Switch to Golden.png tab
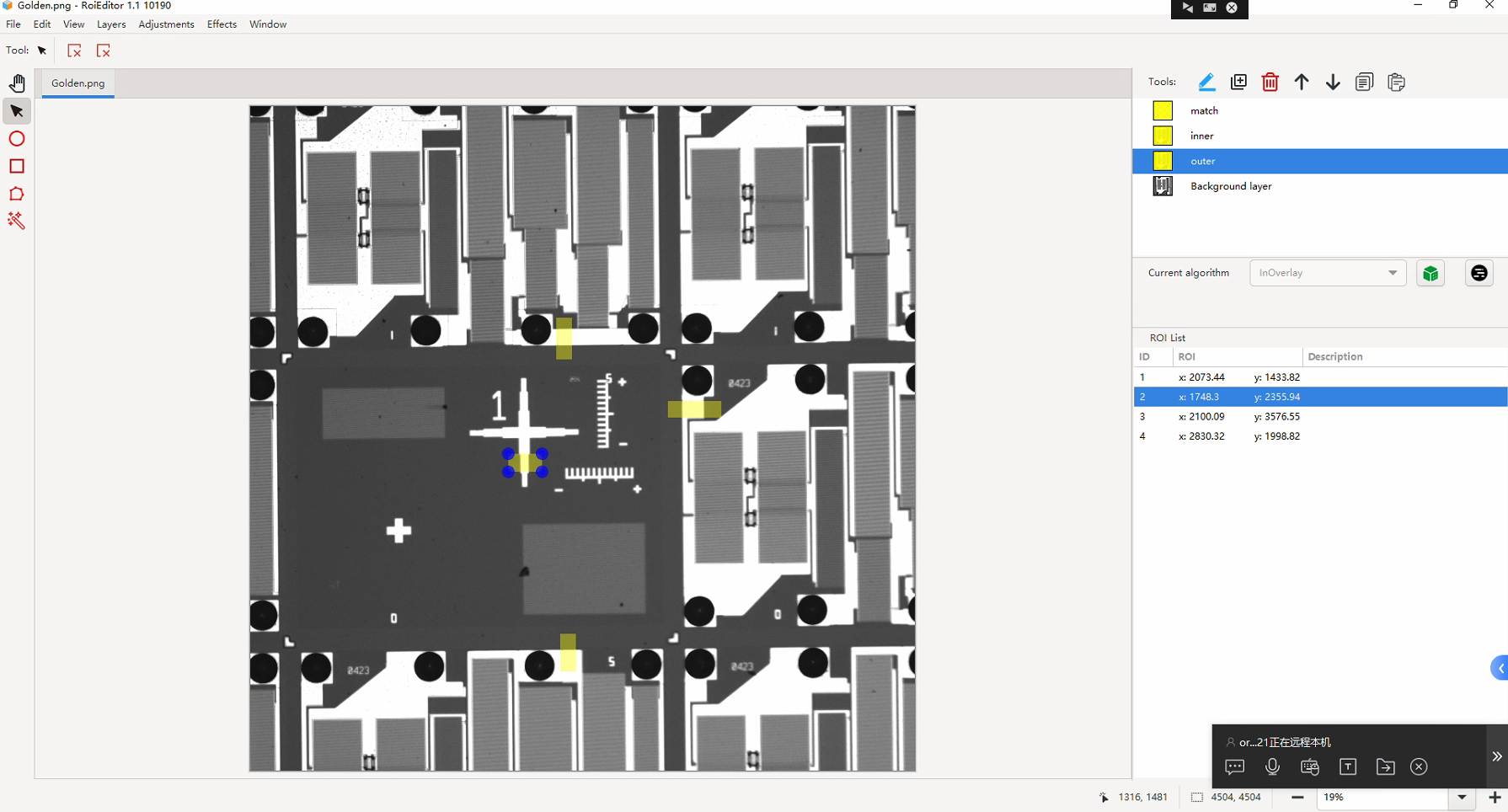The height and width of the screenshot is (812, 1508). click(x=78, y=83)
